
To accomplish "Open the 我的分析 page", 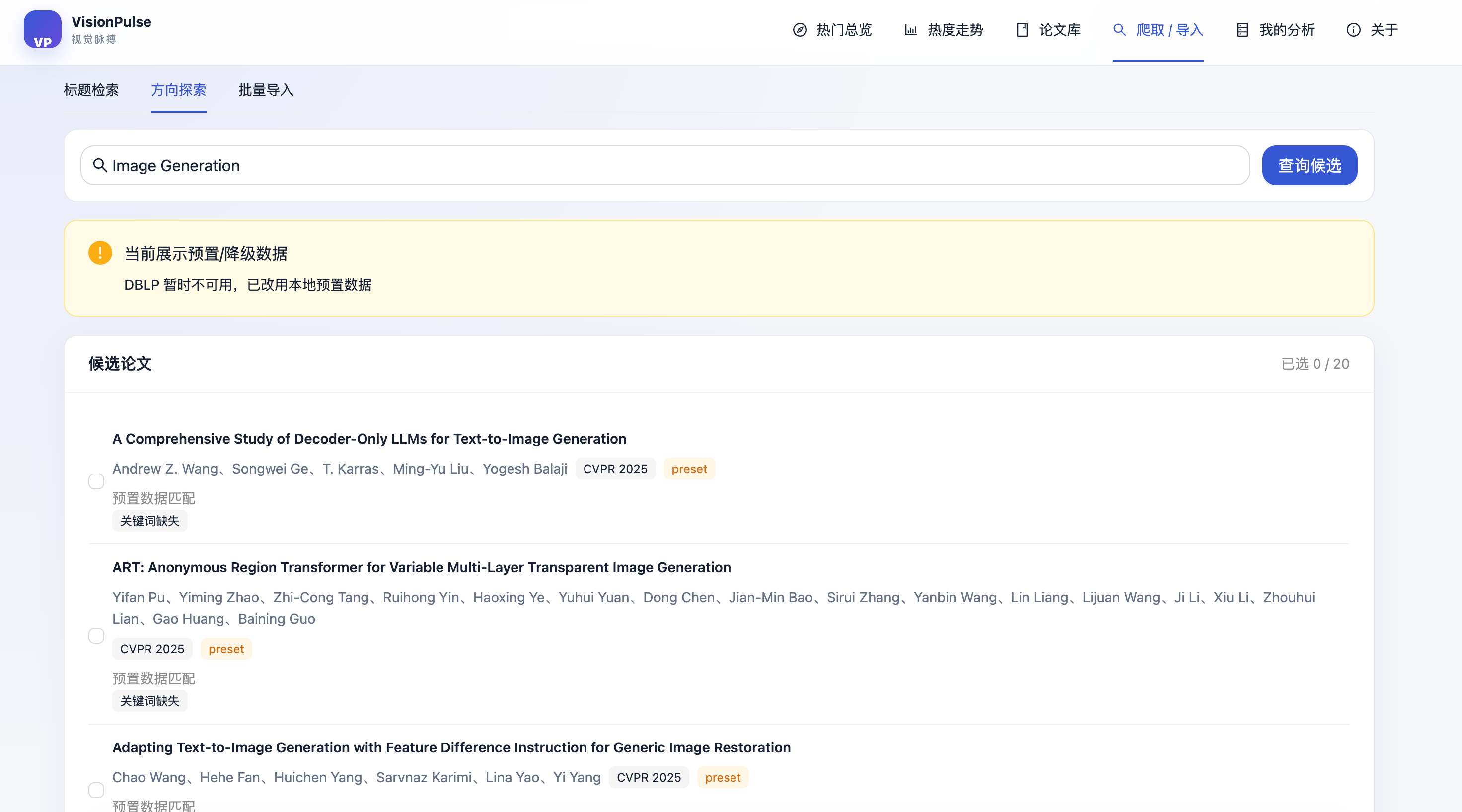I will coord(1275,30).
